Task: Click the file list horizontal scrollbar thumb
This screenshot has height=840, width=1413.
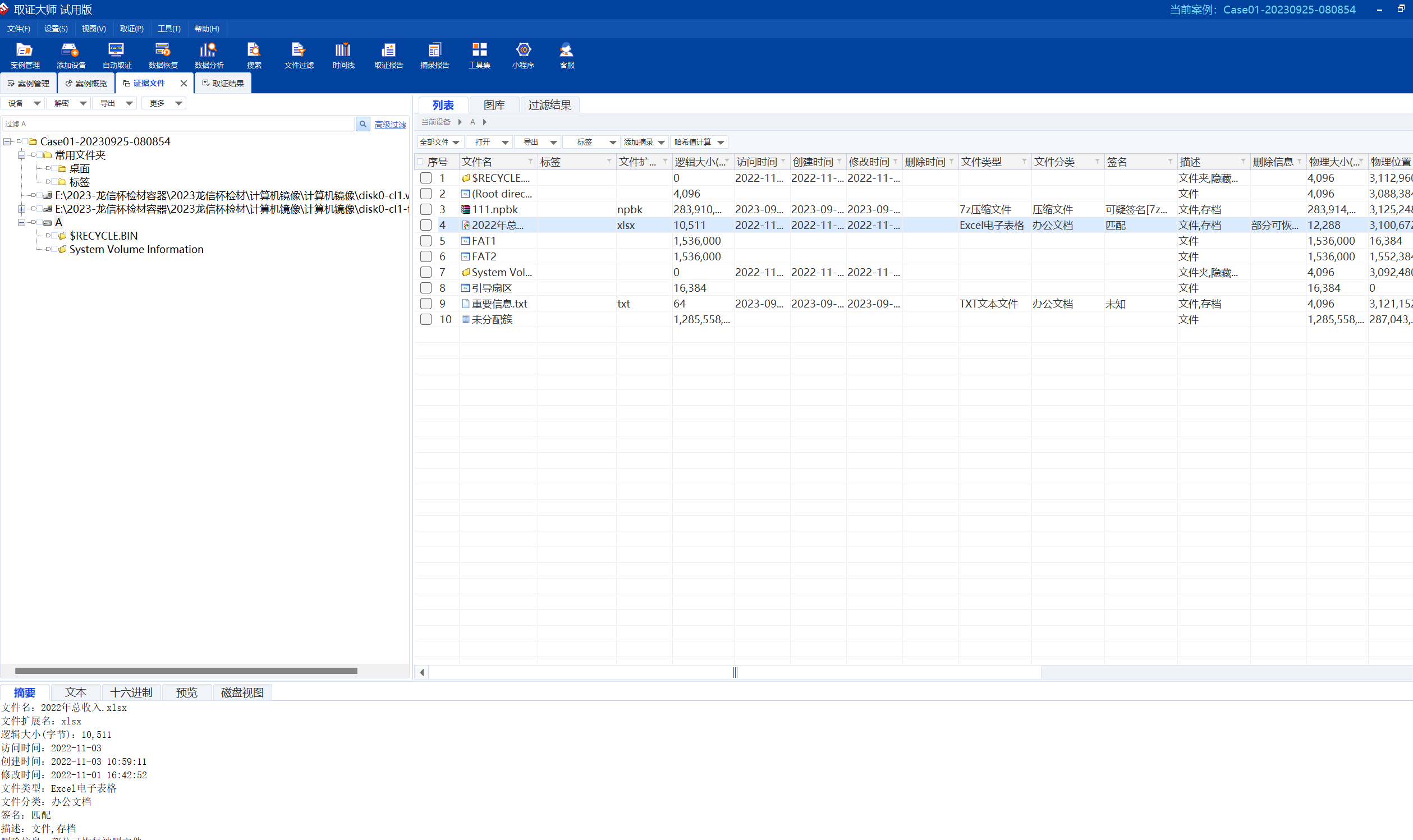Action: [735, 672]
